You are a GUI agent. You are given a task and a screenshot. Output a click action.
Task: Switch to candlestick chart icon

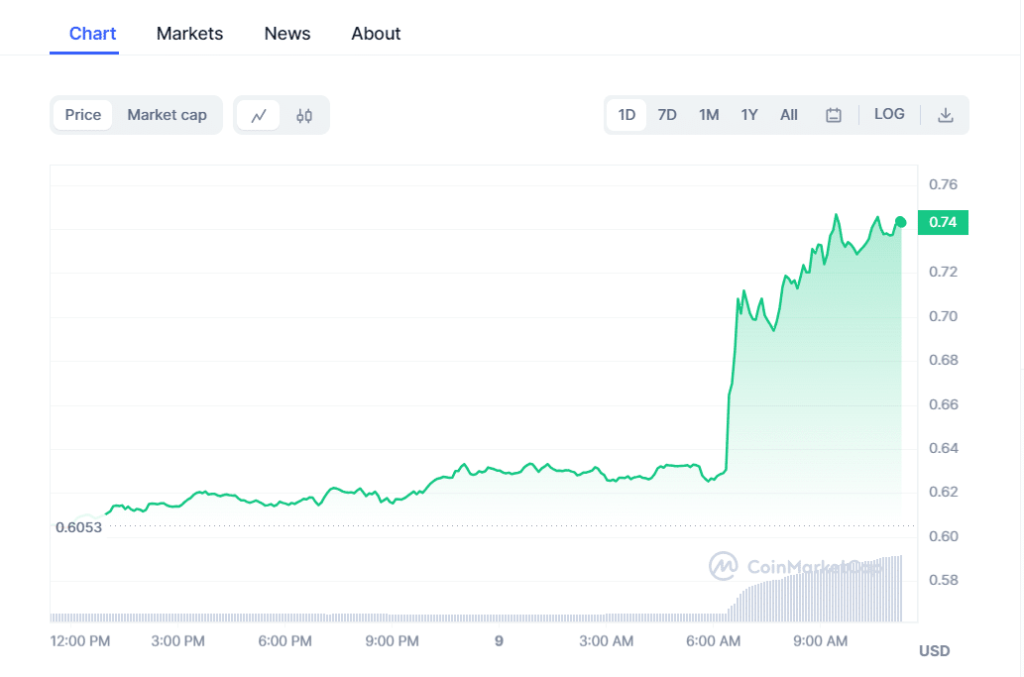(304, 115)
